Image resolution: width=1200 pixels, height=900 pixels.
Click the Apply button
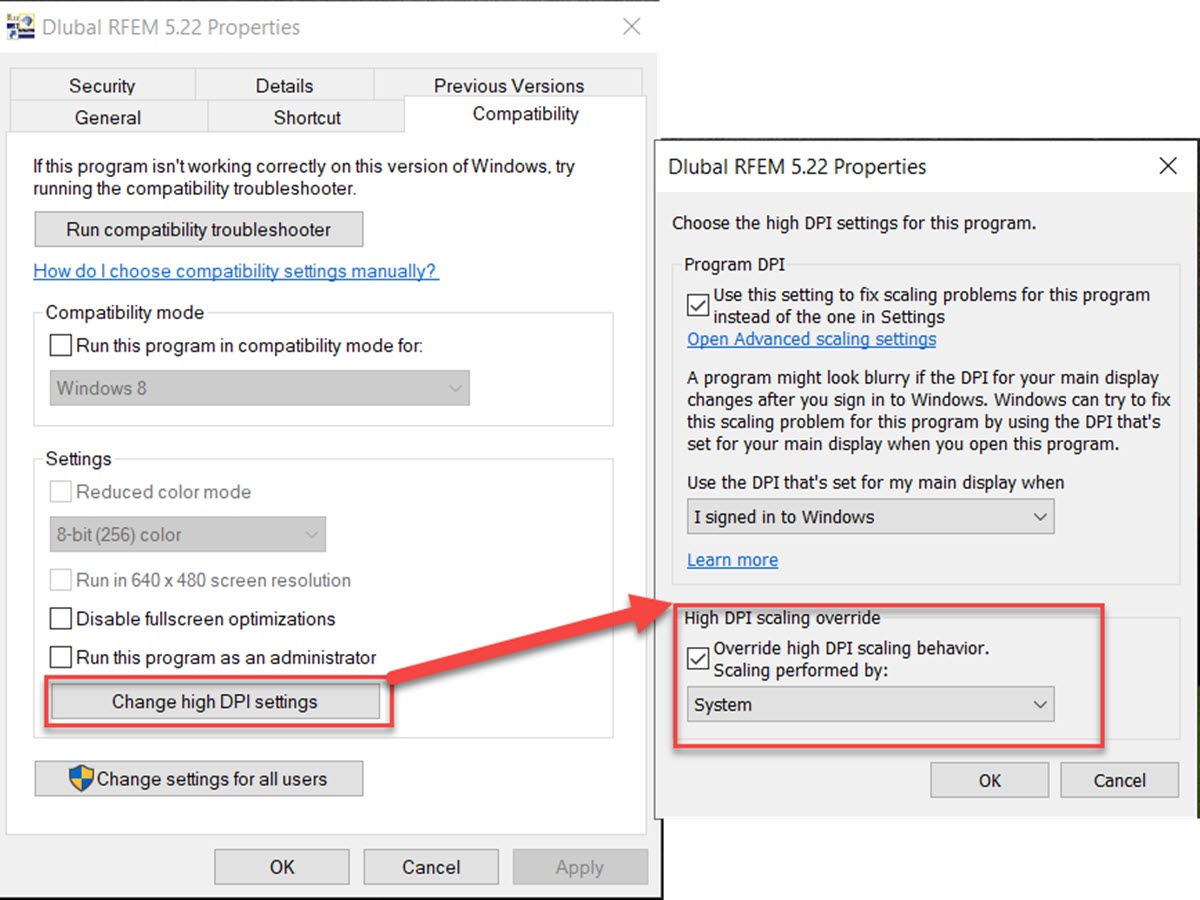(580, 867)
